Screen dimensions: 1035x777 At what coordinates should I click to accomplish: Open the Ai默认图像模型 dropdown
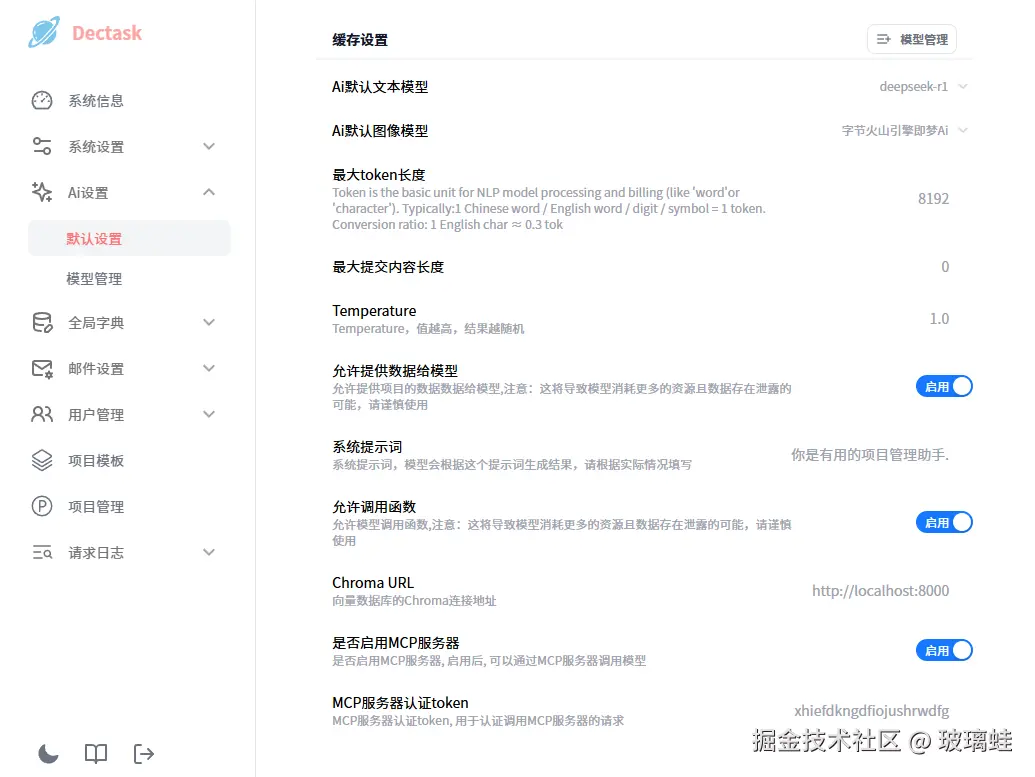(x=904, y=130)
